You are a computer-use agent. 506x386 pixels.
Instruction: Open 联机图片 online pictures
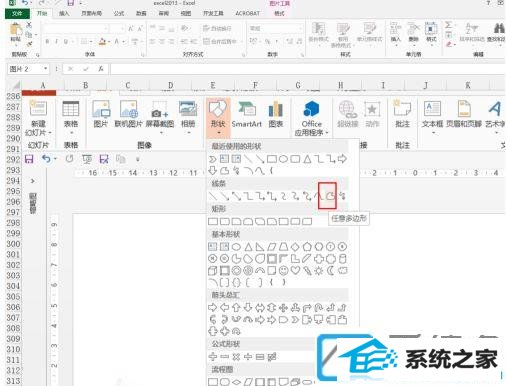click(x=128, y=115)
